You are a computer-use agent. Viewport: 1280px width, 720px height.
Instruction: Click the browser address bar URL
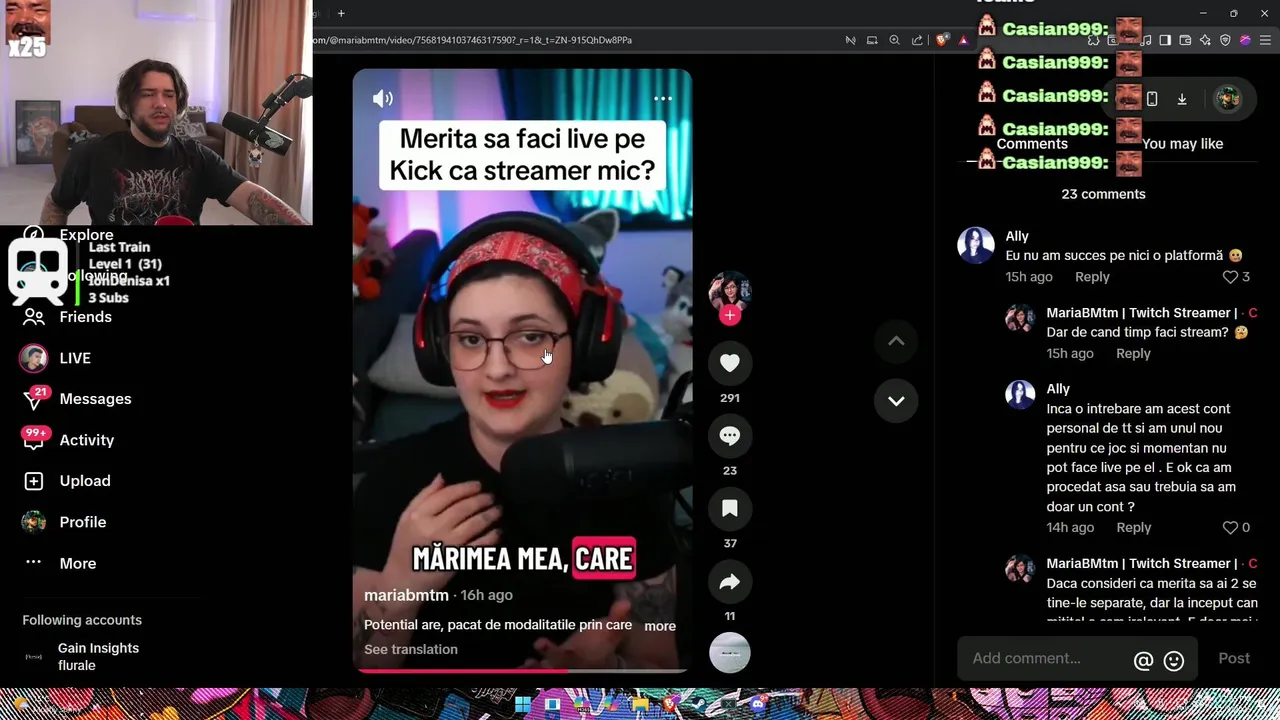pos(473,40)
